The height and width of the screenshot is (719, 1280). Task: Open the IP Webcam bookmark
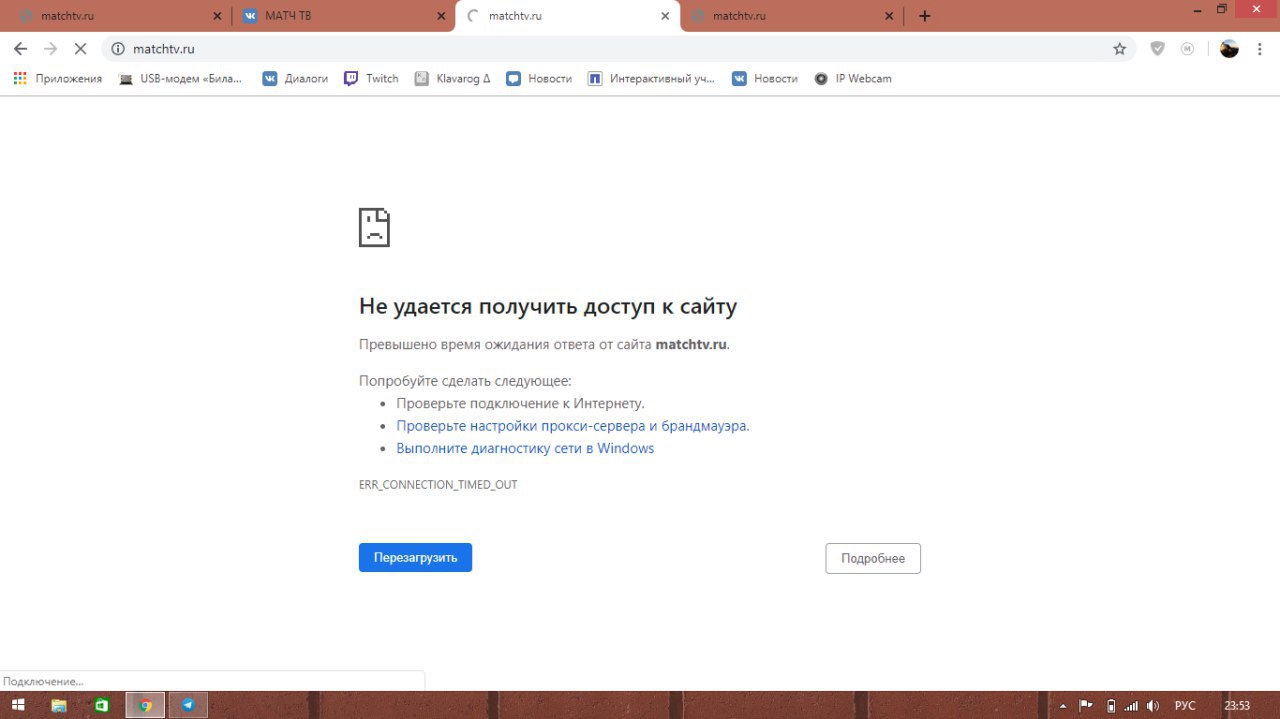[x=852, y=78]
